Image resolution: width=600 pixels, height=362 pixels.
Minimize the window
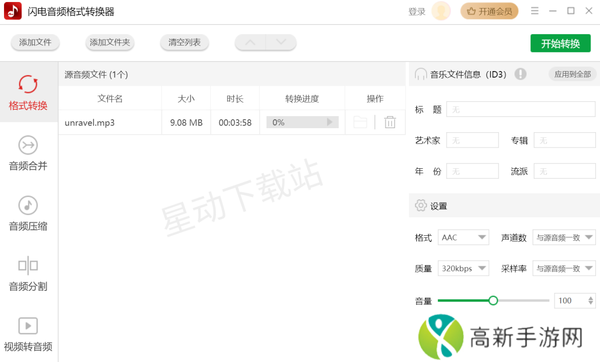[553, 11]
